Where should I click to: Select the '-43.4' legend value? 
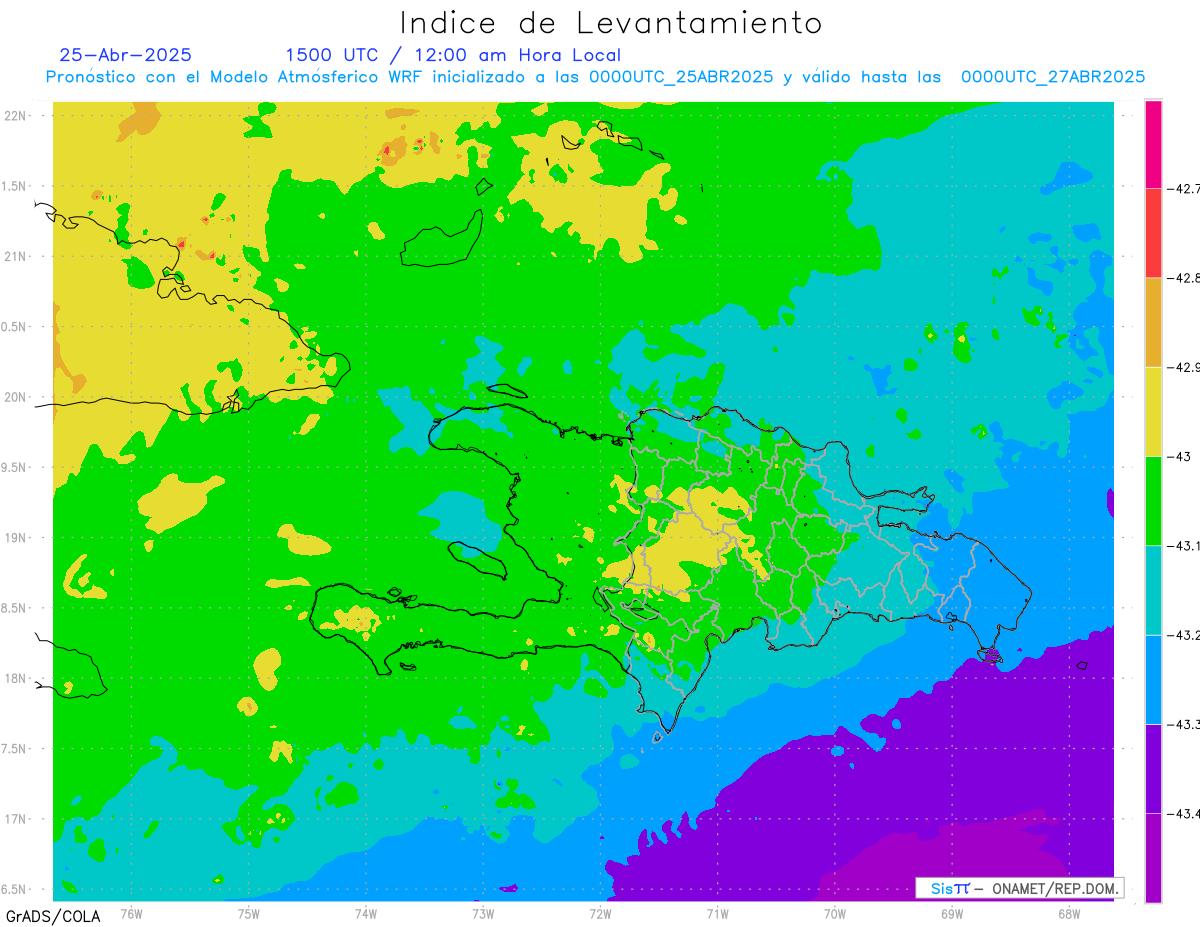pyautogui.click(x=1183, y=813)
